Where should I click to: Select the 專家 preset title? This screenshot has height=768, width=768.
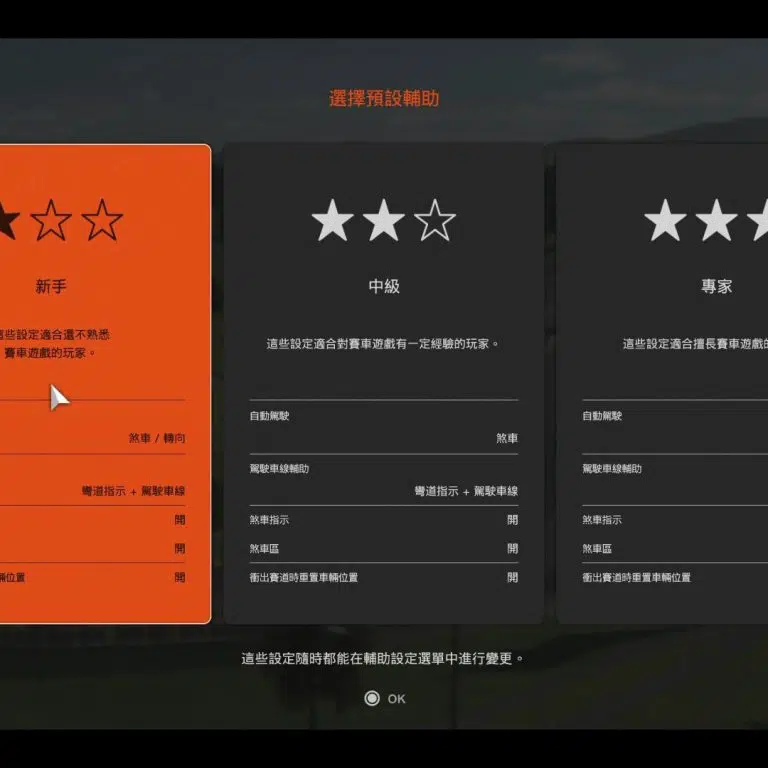click(x=716, y=286)
